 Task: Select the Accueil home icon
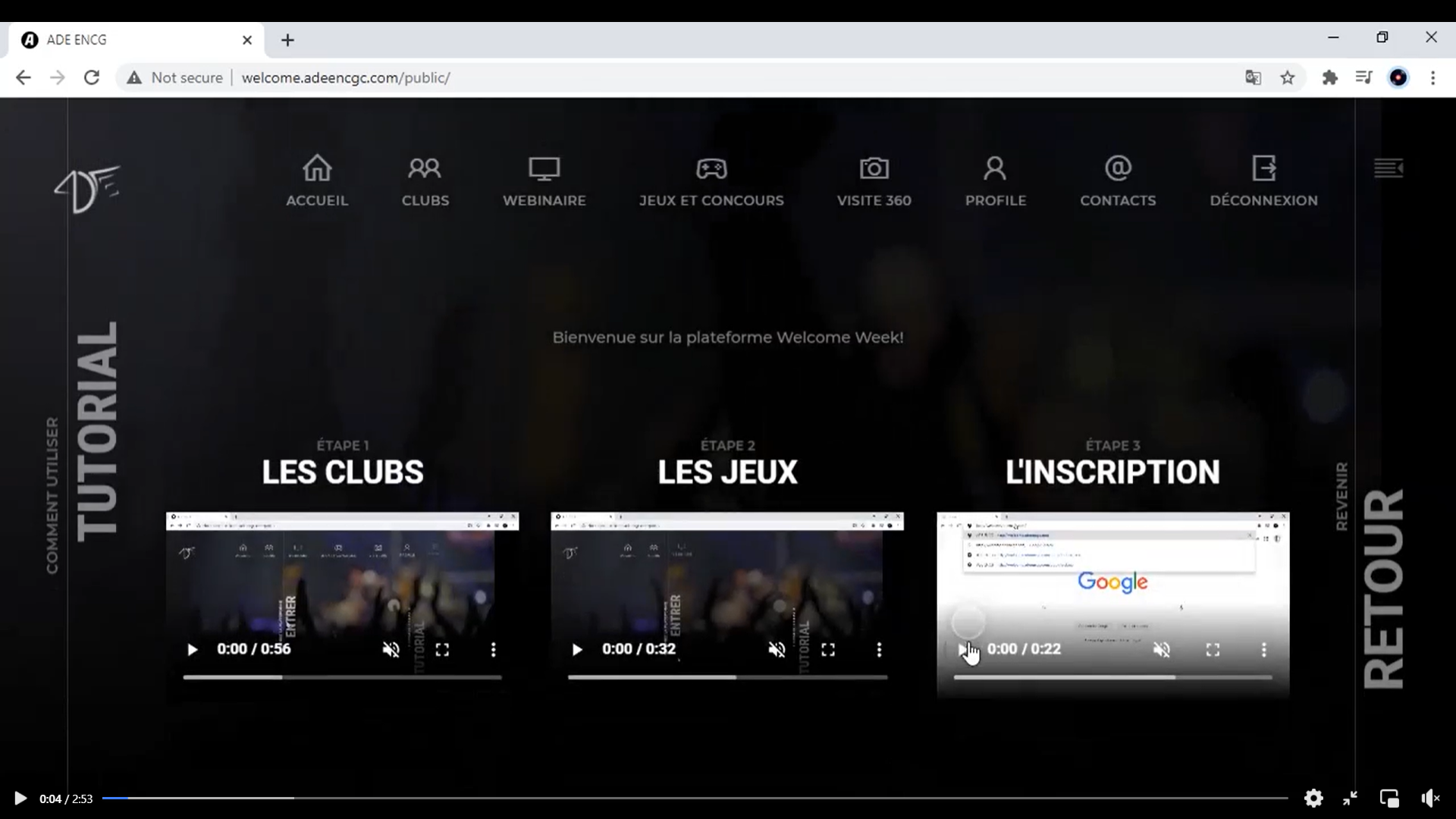317,168
